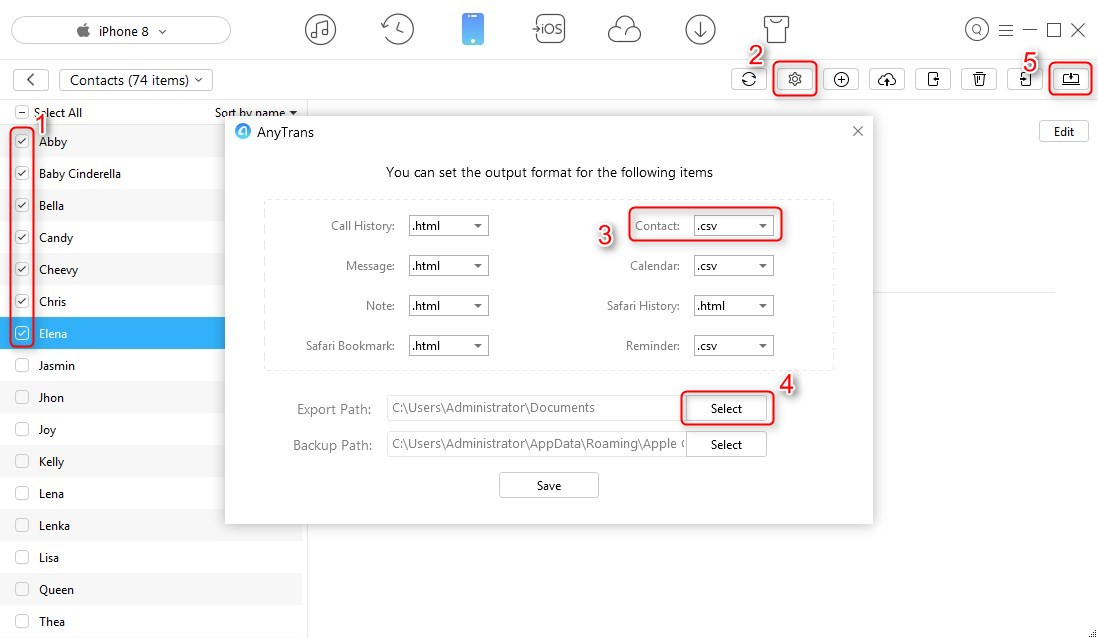Open the iPhone 8 device dropdown
Viewport: 1098px width, 638px height.
(120, 31)
